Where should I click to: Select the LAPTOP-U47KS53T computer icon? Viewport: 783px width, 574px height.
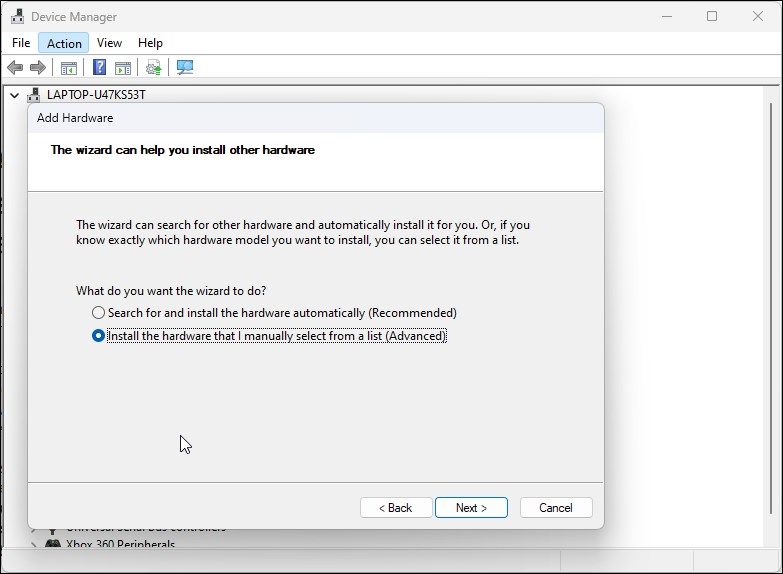pyautogui.click(x=34, y=95)
